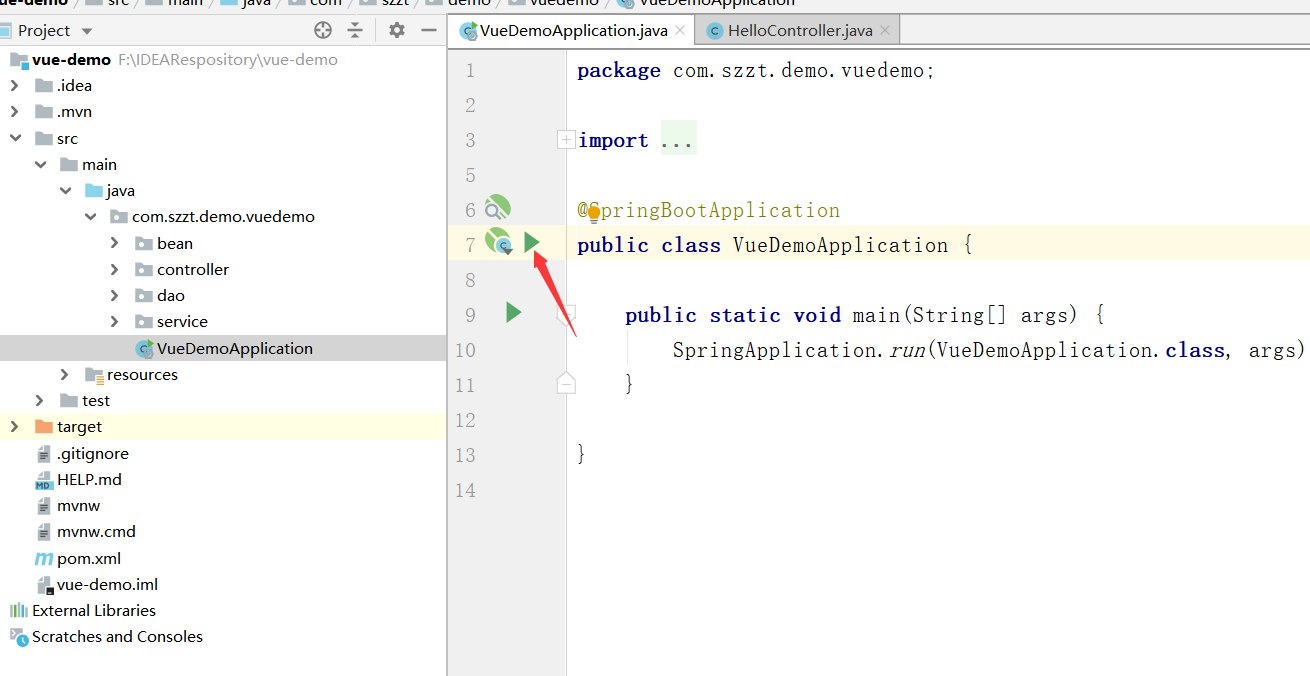Expand the controller package chevron
Image resolution: width=1310 pixels, height=676 pixels.
tap(115, 270)
